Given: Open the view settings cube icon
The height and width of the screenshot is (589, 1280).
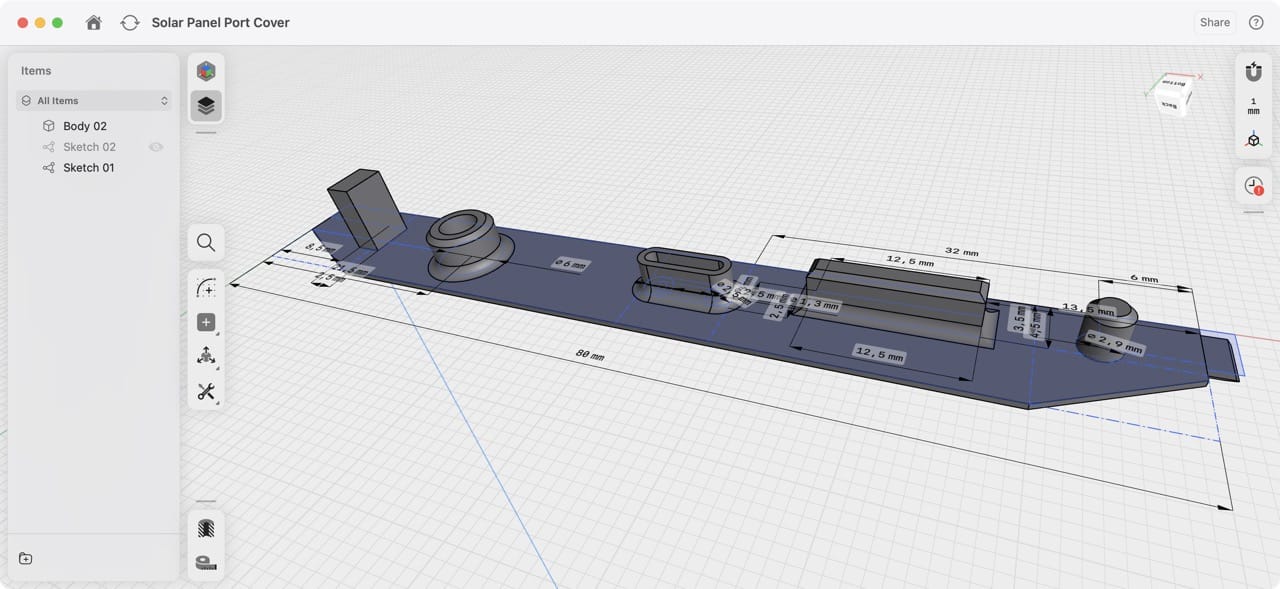Looking at the screenshot, I should pyautogui.click(x=1253, y=140).
